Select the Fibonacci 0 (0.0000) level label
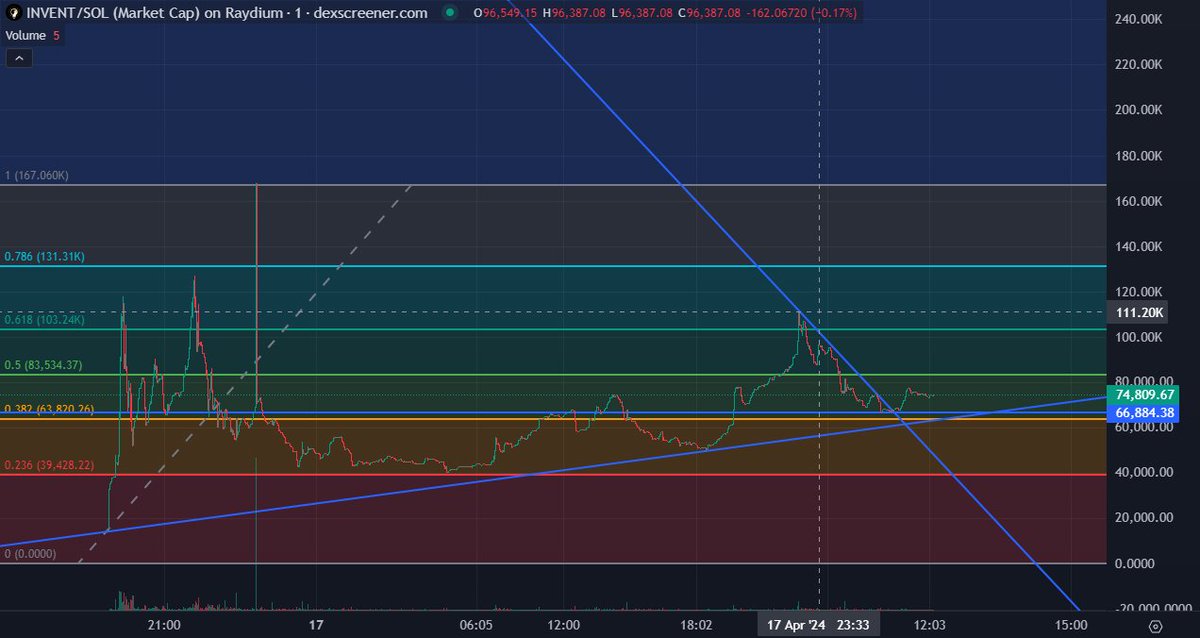Image resolution: width=1200 pixels, height=638 pixels. click(x=32, y=554)
